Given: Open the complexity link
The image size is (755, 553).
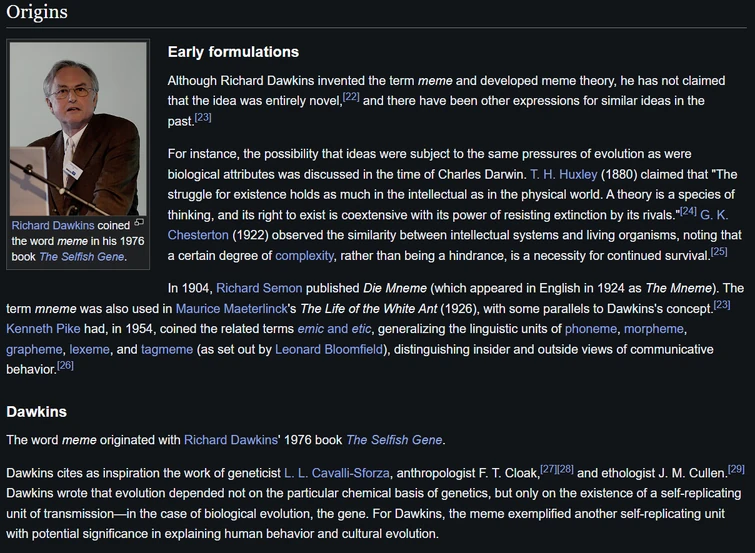Looking at the screenshot, I should coord(304,255).
